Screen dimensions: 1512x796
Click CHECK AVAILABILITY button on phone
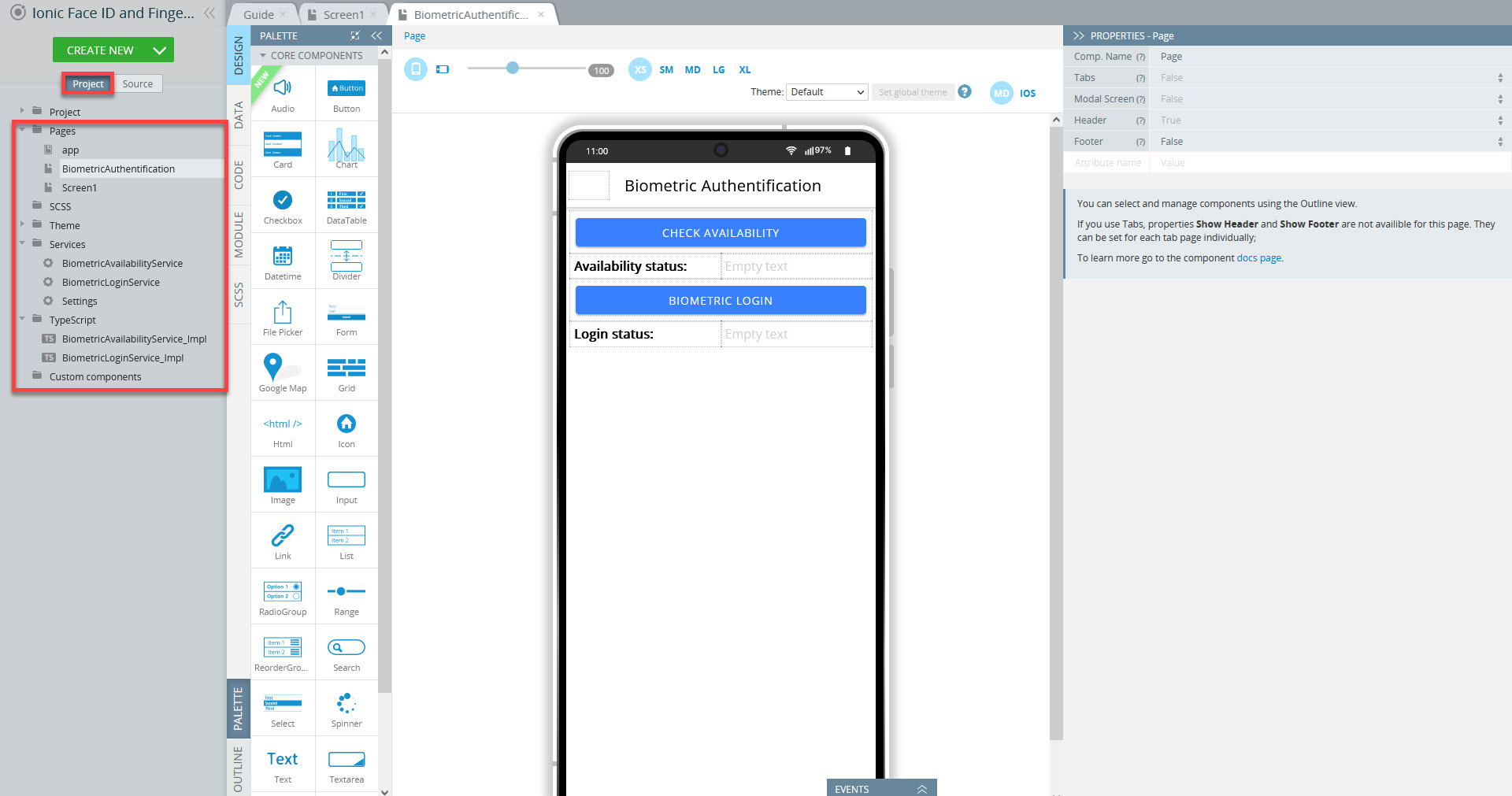tap(721, 233)
